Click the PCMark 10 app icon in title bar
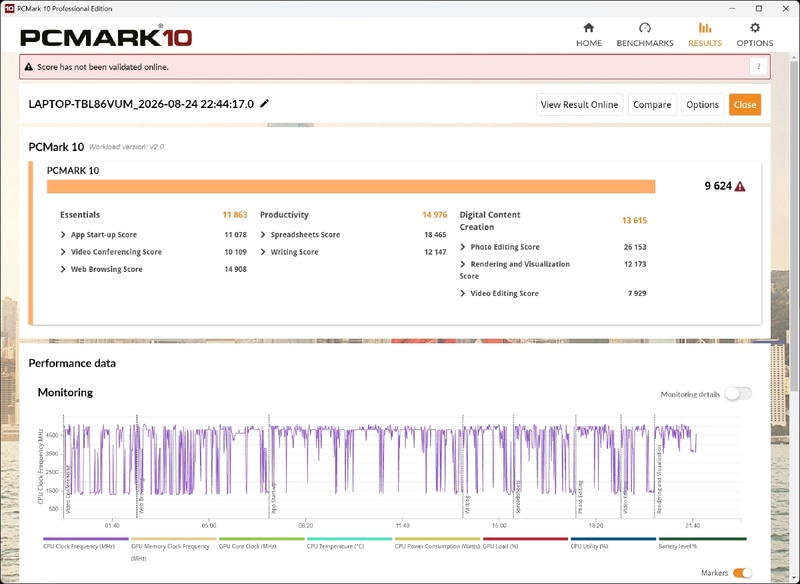 coord(9,8)
